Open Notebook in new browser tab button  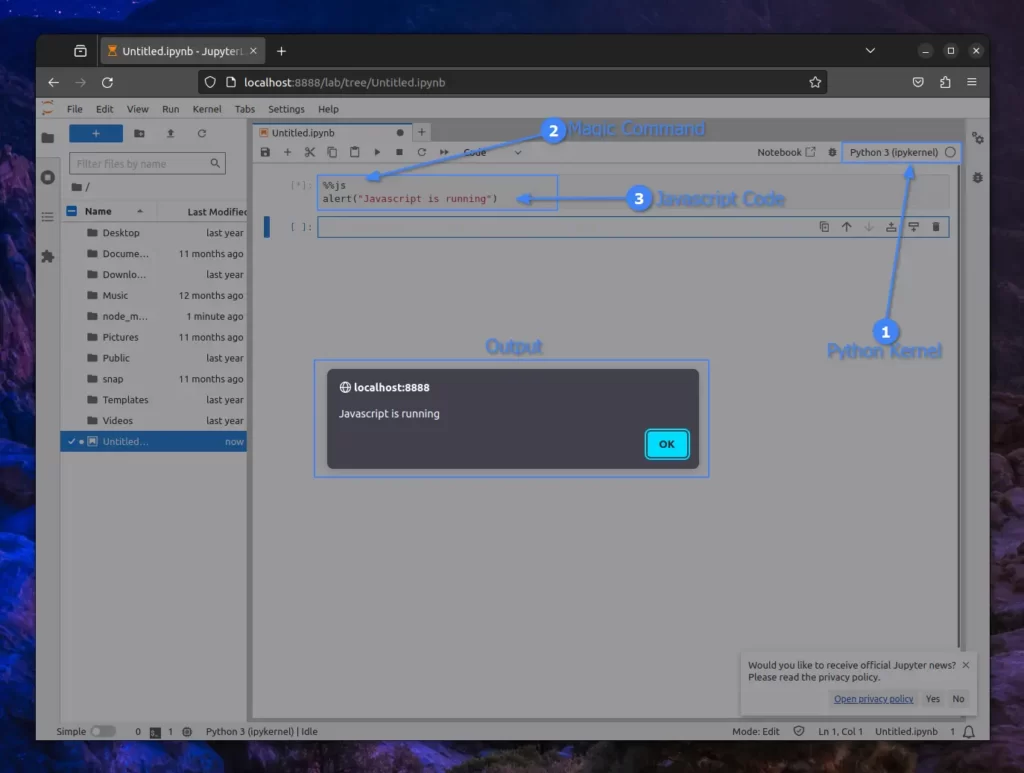click(786, 152)
